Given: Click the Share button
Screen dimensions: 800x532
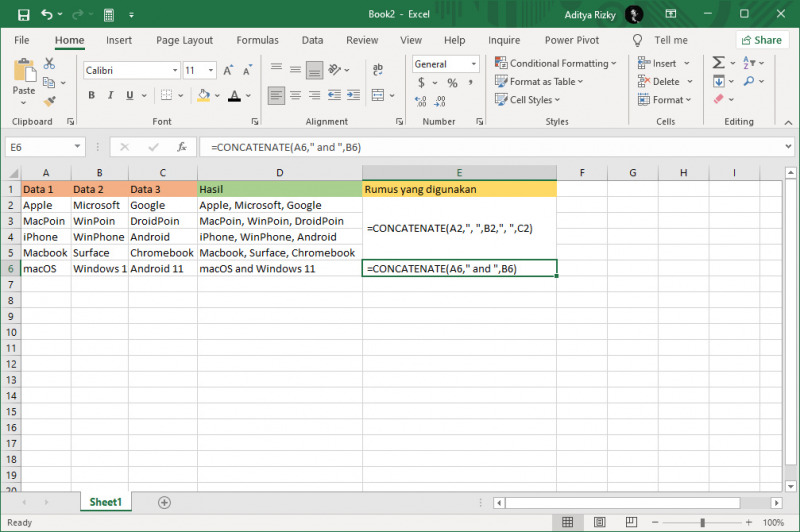Looking at the screenshot, I should click(x=762, y=40).
